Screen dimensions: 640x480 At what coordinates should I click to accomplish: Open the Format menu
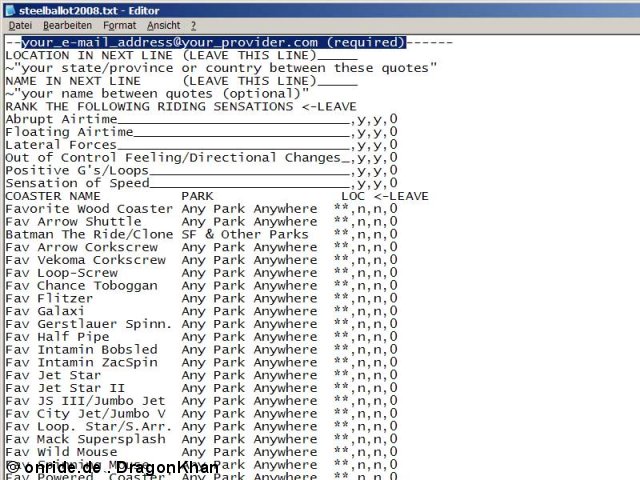click(120, 26)
